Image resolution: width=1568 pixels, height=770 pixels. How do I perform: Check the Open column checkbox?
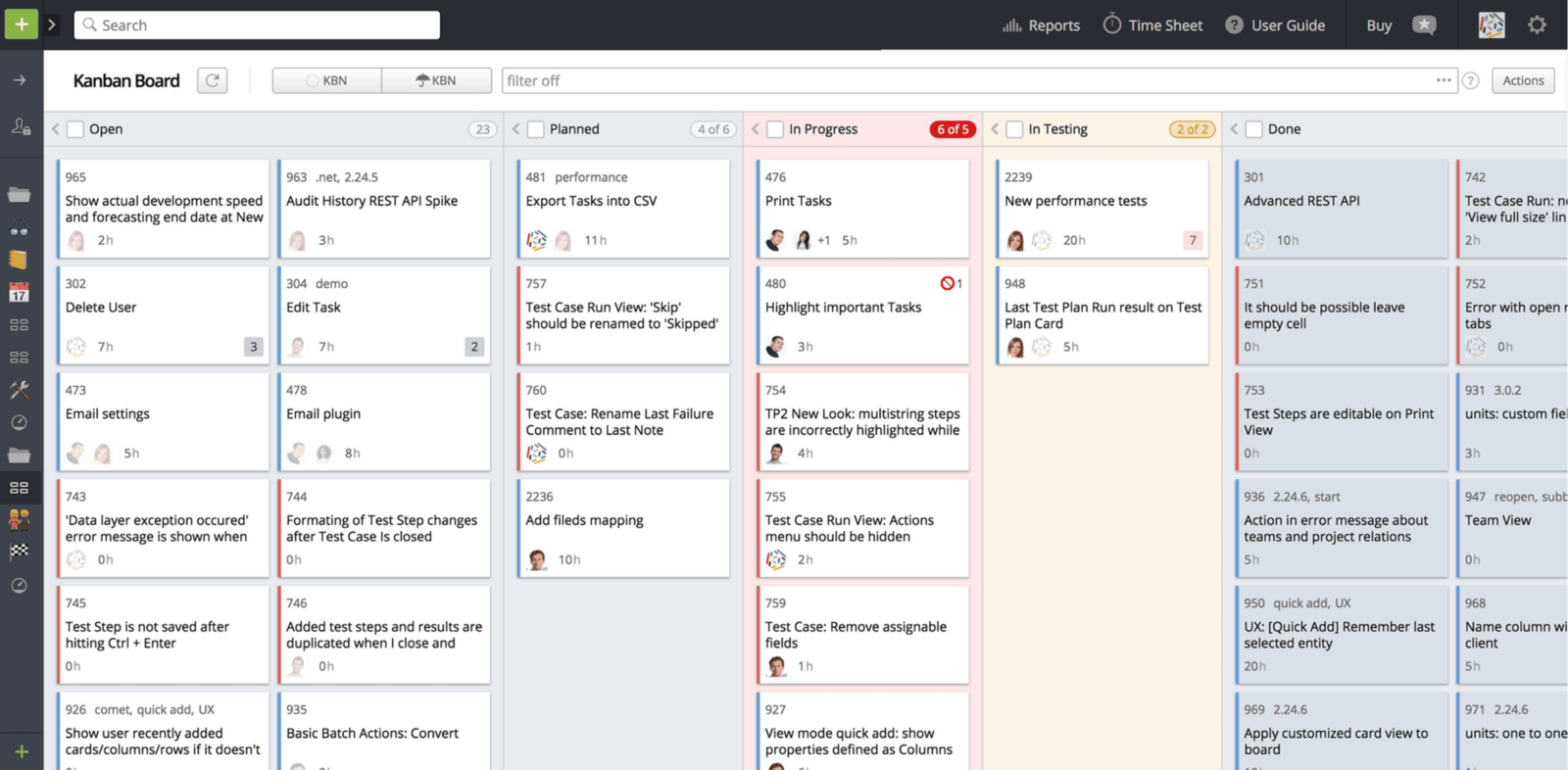[75, 129]
